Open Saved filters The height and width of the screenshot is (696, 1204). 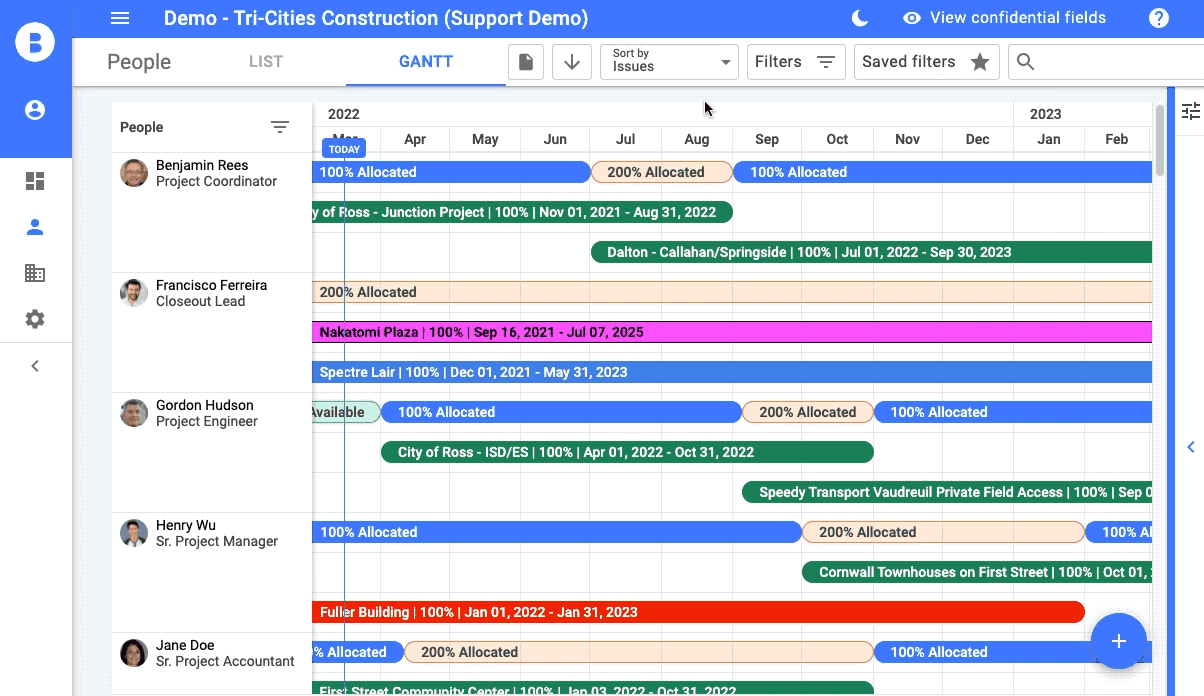click(926, 62)
